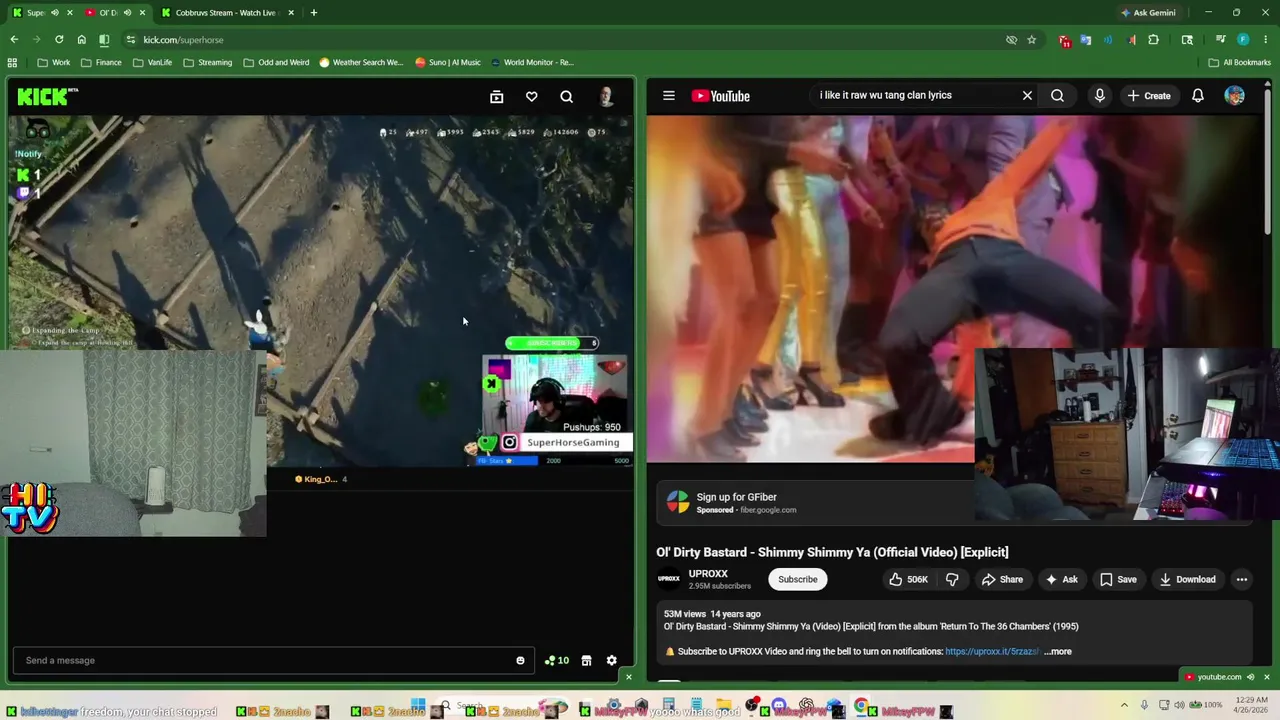Open the World Monitor bookmark
Image resolution: width=1280 pixels, height=720 pixels.
click(532, 62)
